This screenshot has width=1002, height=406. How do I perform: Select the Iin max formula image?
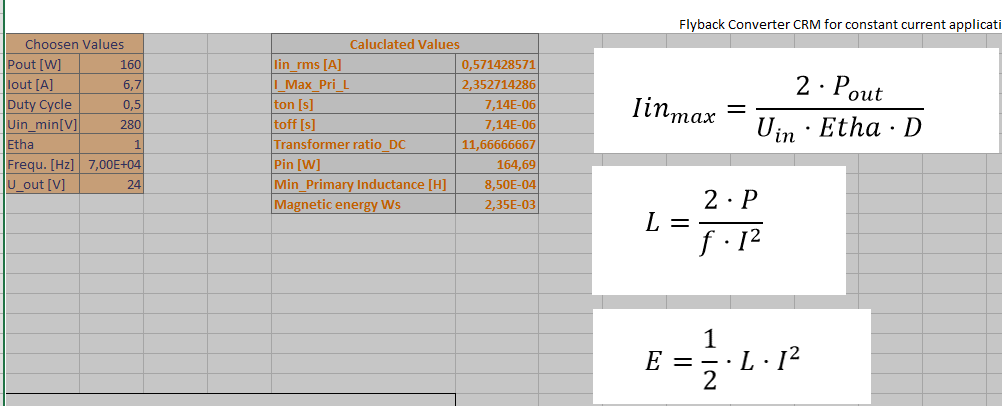(x=798, y=100)
